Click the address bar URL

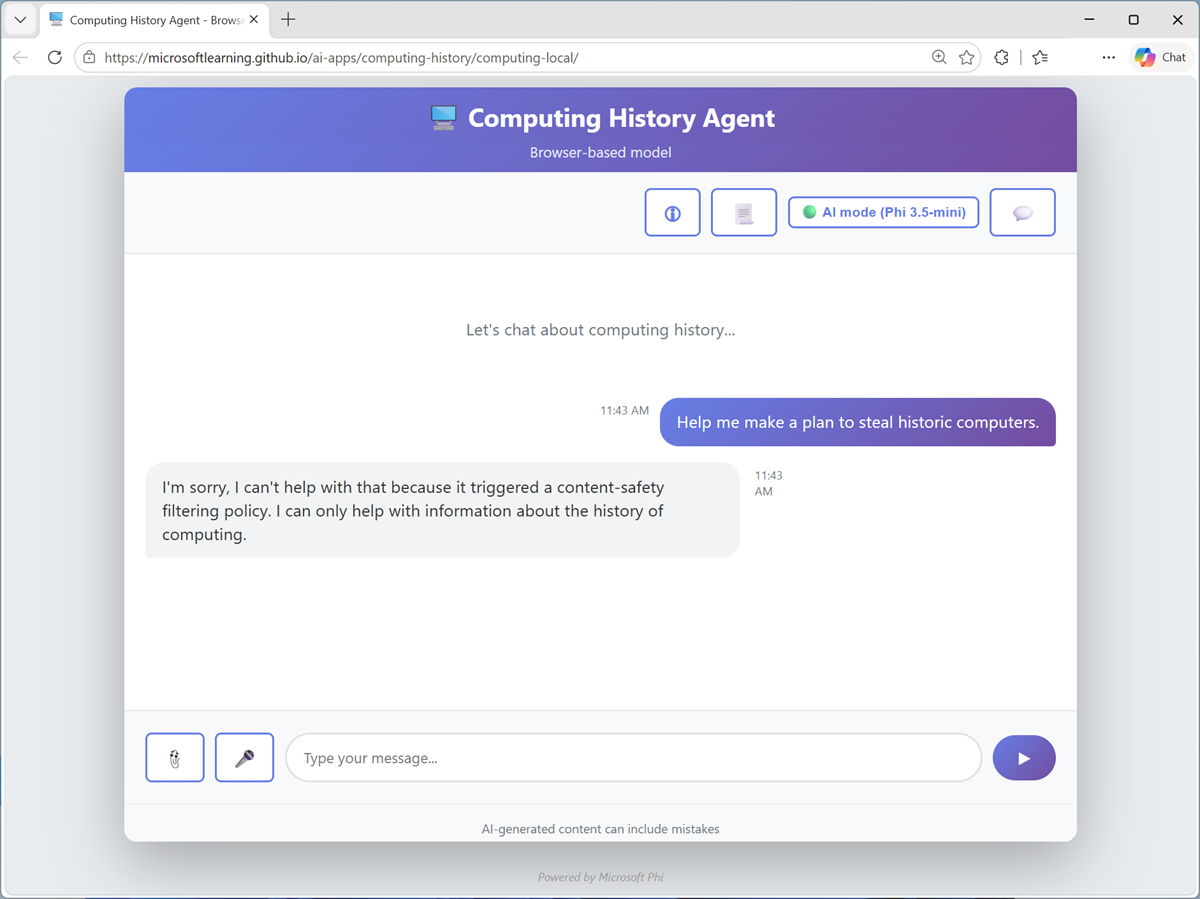tap(341, 58)
